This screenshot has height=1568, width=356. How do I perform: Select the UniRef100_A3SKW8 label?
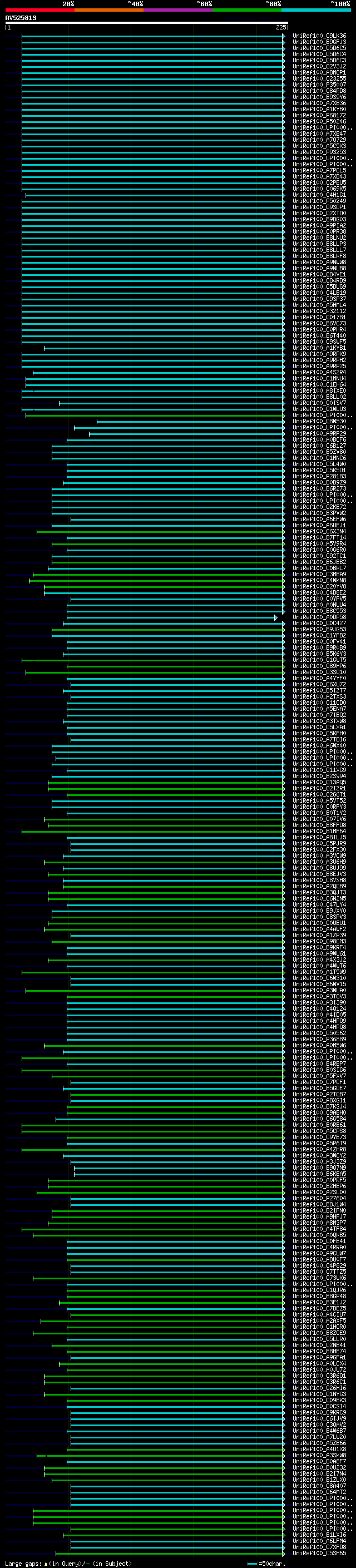319,1456
